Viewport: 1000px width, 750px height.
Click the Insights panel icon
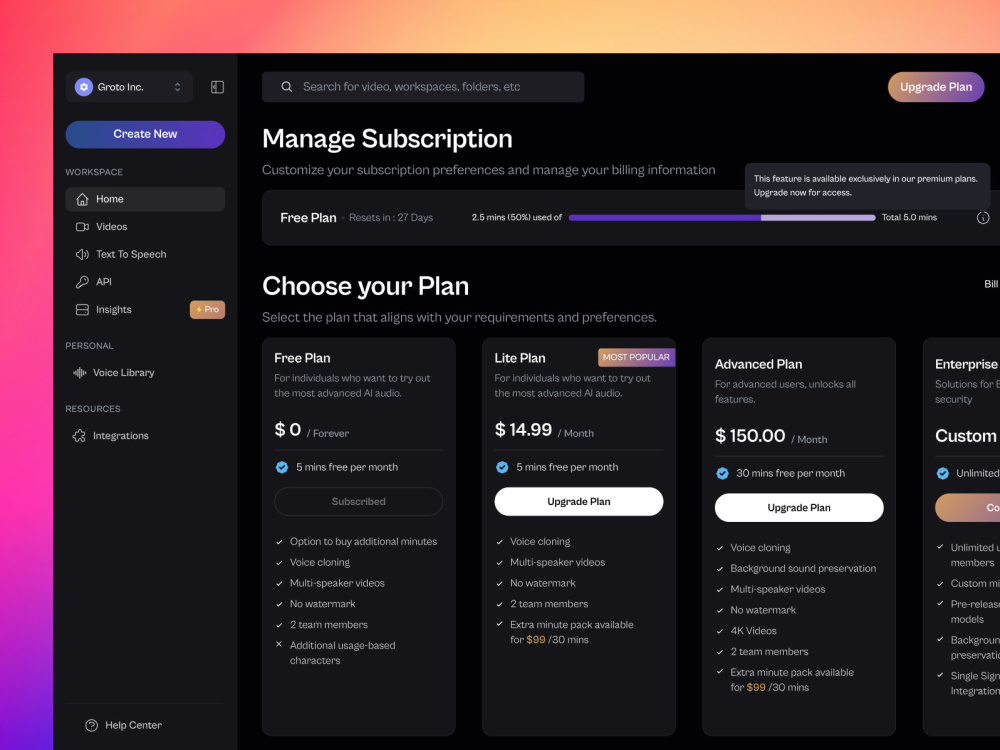[x=82, y=309]
